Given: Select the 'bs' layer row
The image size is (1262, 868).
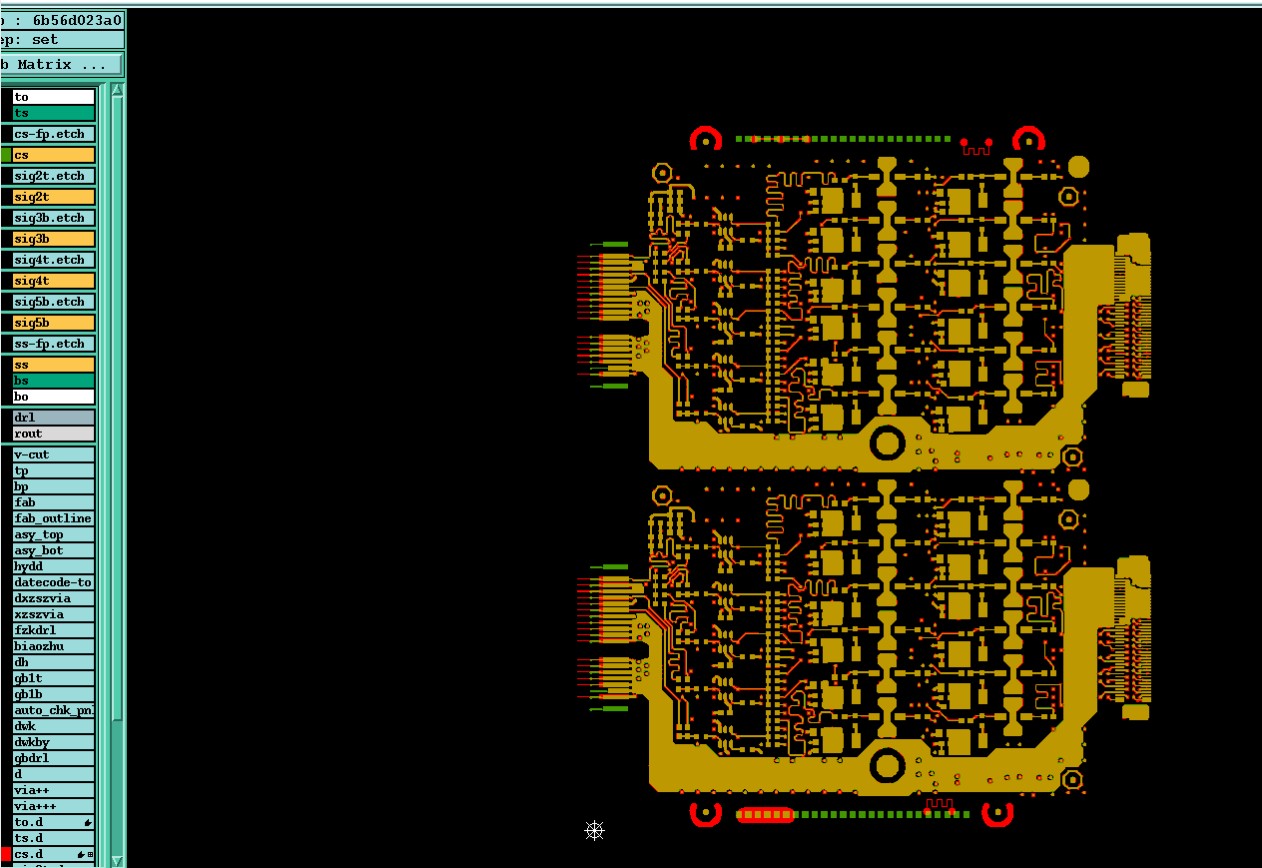Looking at the screenshot, I should click(54, 381).
